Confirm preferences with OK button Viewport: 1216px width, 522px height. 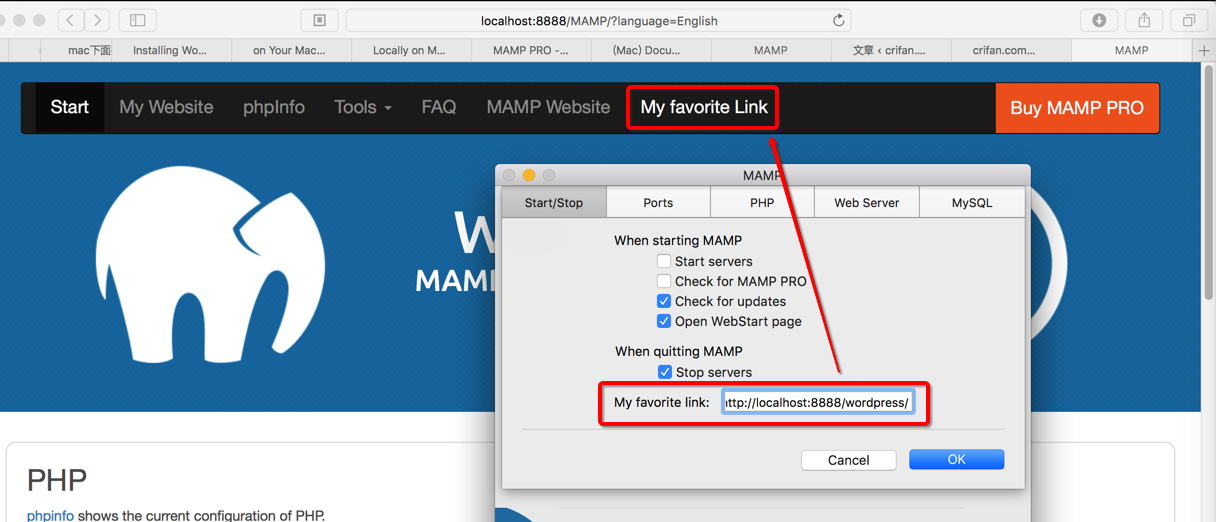(956, 460)
